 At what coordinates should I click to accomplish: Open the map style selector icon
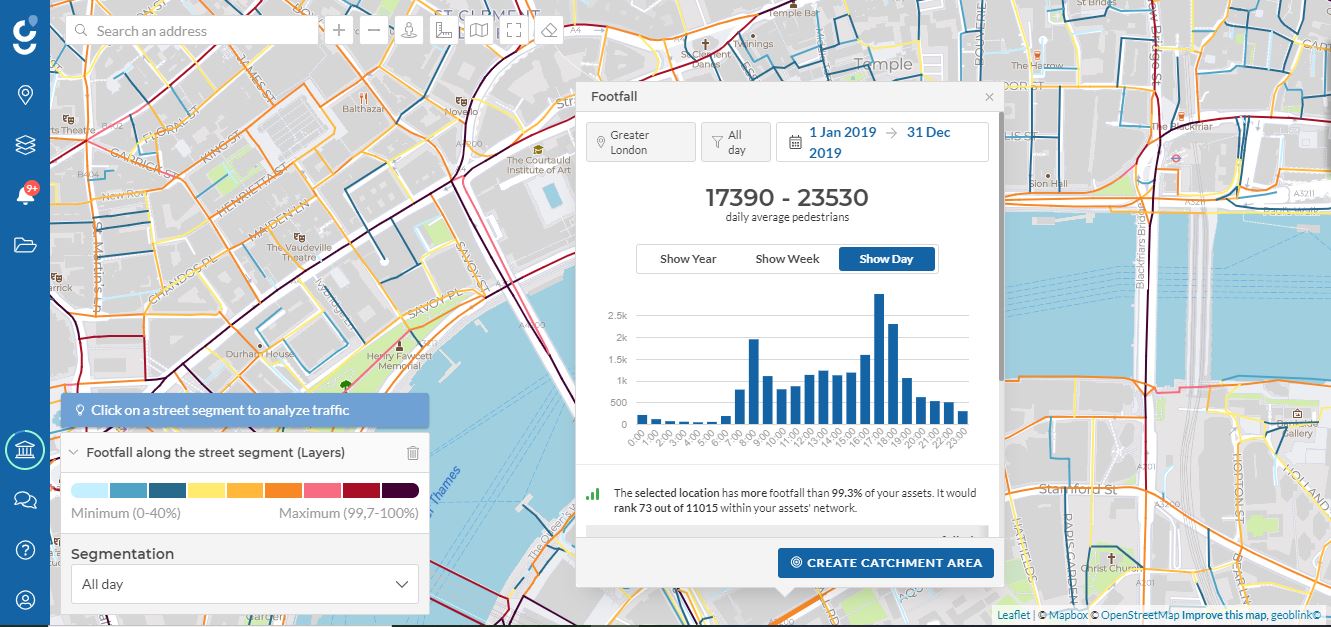478,30
